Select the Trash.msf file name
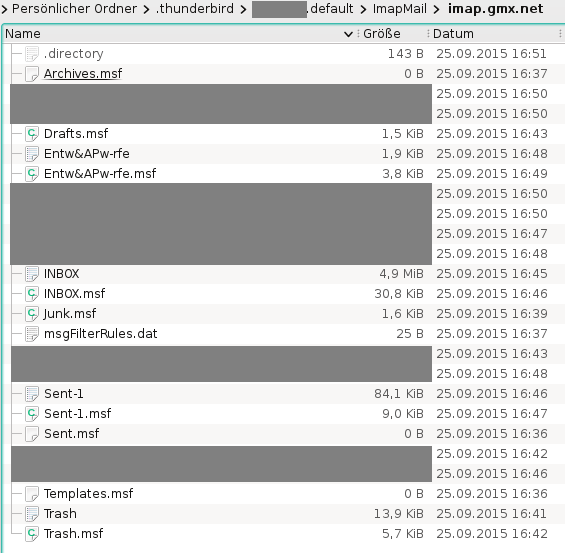This screenshot has width=565, height=553. tap(73, 534)
